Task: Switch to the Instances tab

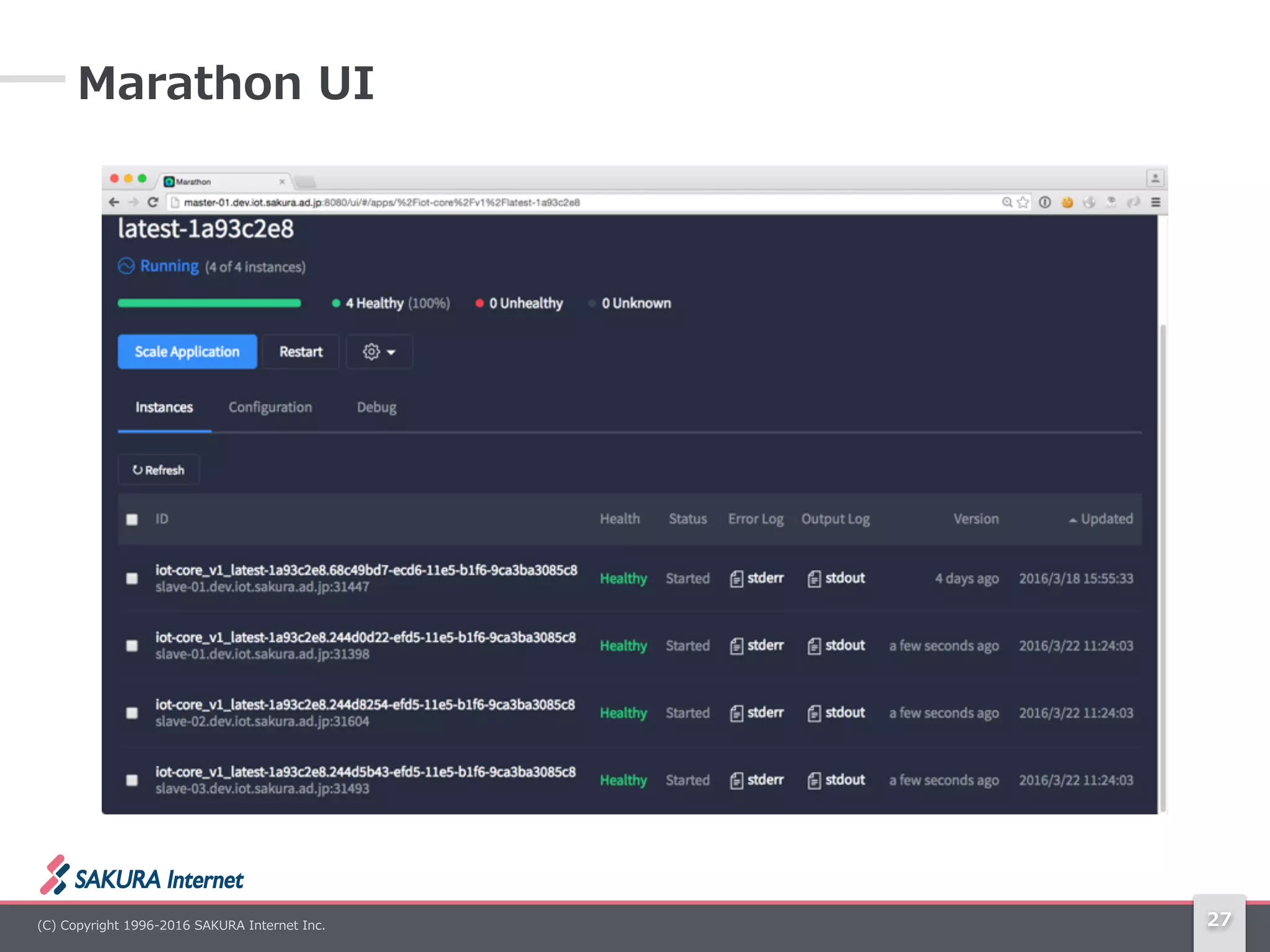Action: 164,407
